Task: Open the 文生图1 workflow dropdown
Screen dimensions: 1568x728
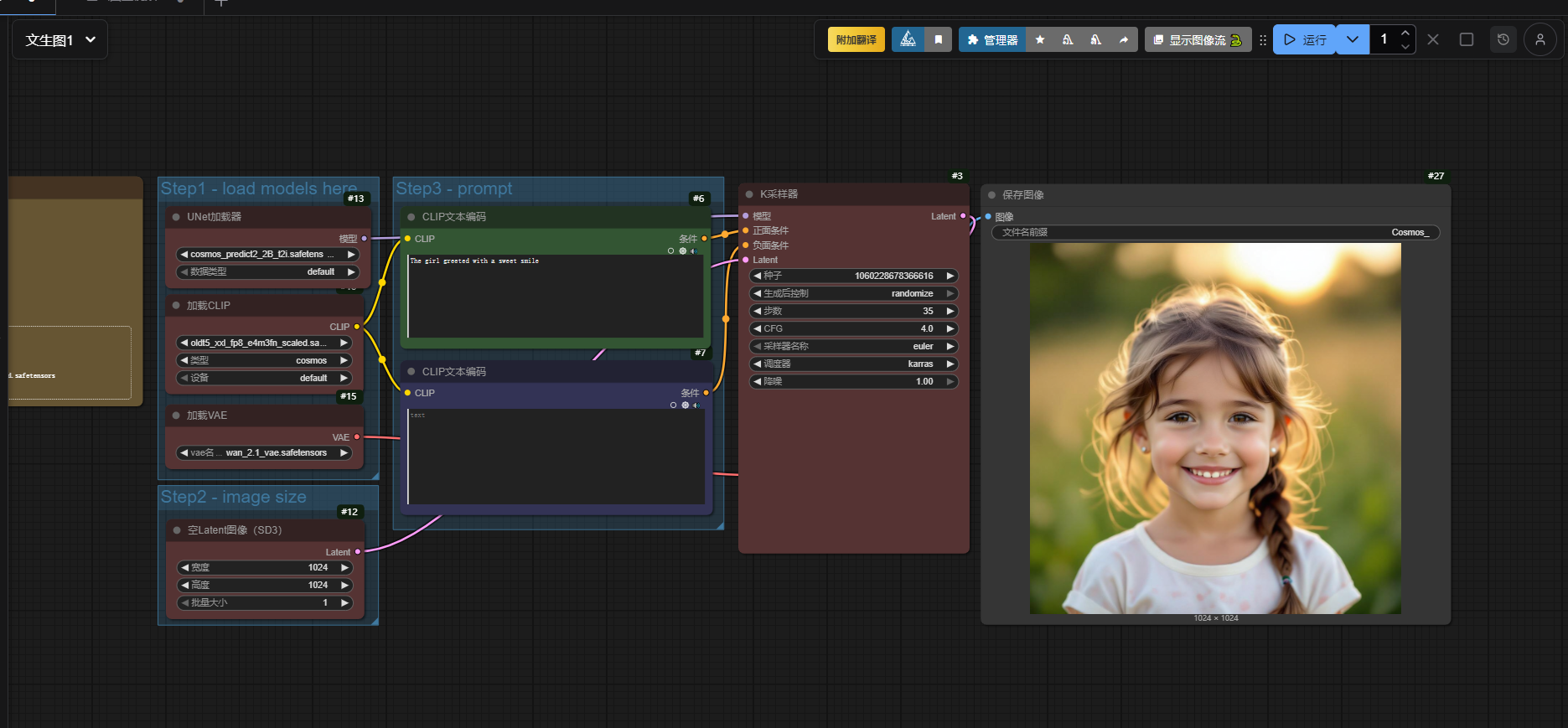Action: click(x=60, y=40)
